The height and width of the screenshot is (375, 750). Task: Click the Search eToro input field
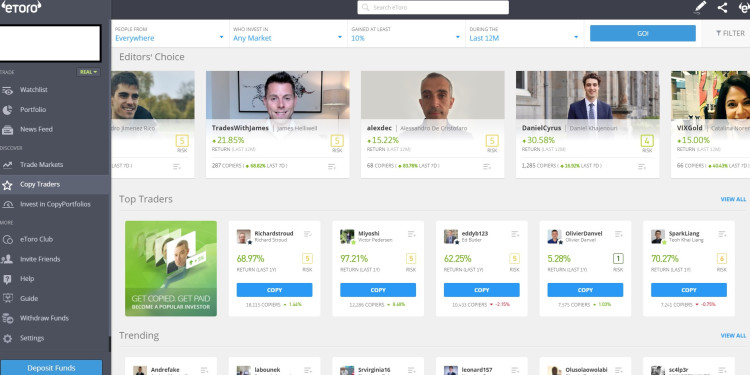tap(433, 7)
